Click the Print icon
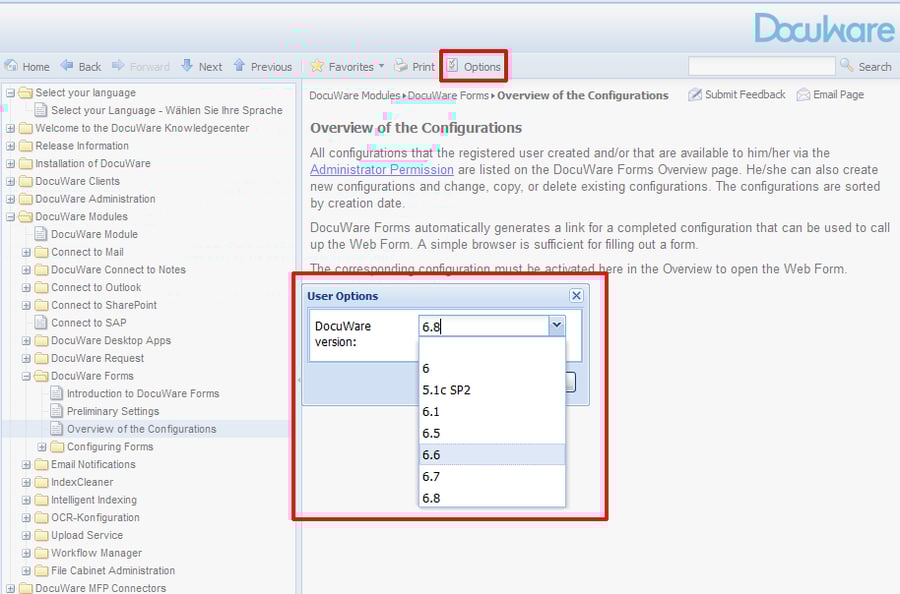The height and width of the screenshot is (594, 900). [x=400, y=66]
